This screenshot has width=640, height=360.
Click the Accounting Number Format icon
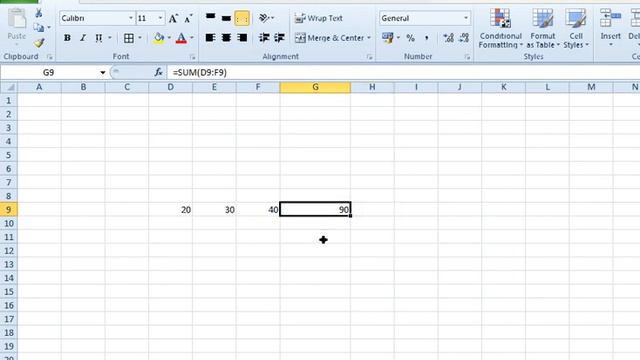387,38
